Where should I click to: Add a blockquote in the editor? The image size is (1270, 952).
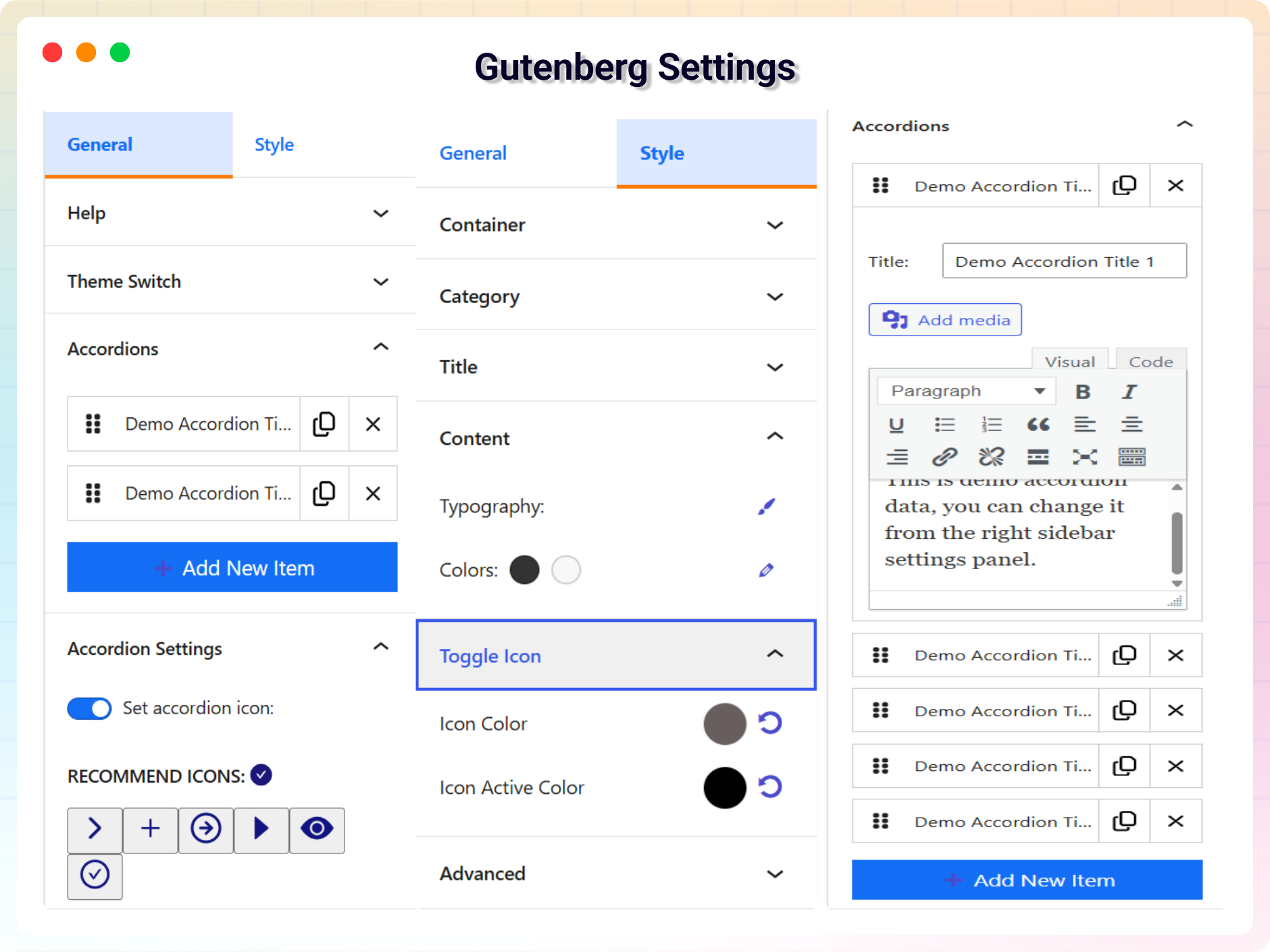(1038, 425)
